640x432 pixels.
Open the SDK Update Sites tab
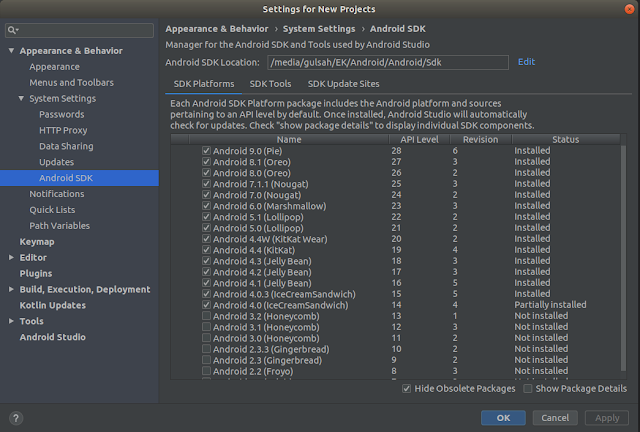[x=343, y=84]
